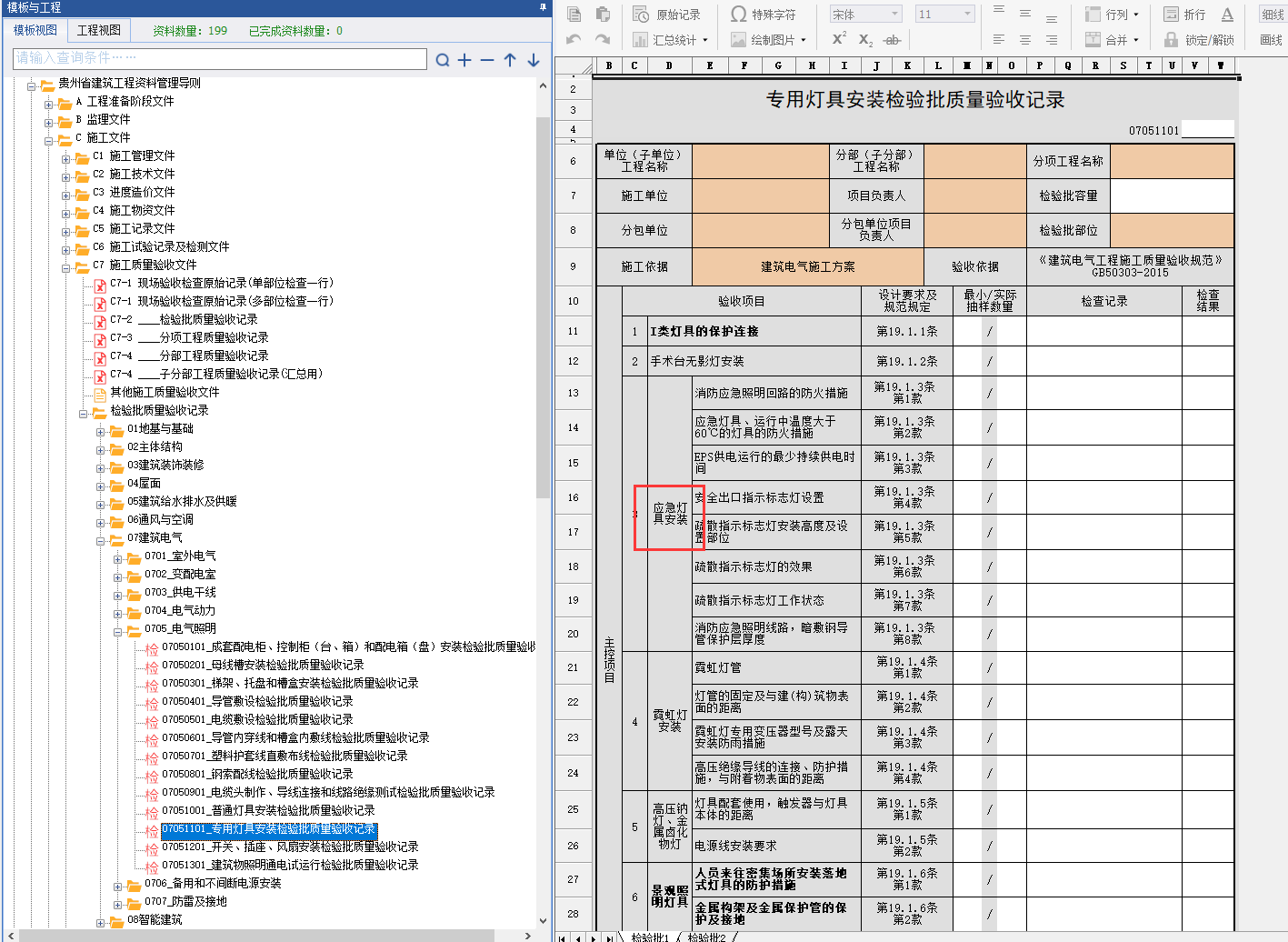1288x942 pixels.
Task: Select 其他施工质量验收文件 item
Action: click(165, 392)
